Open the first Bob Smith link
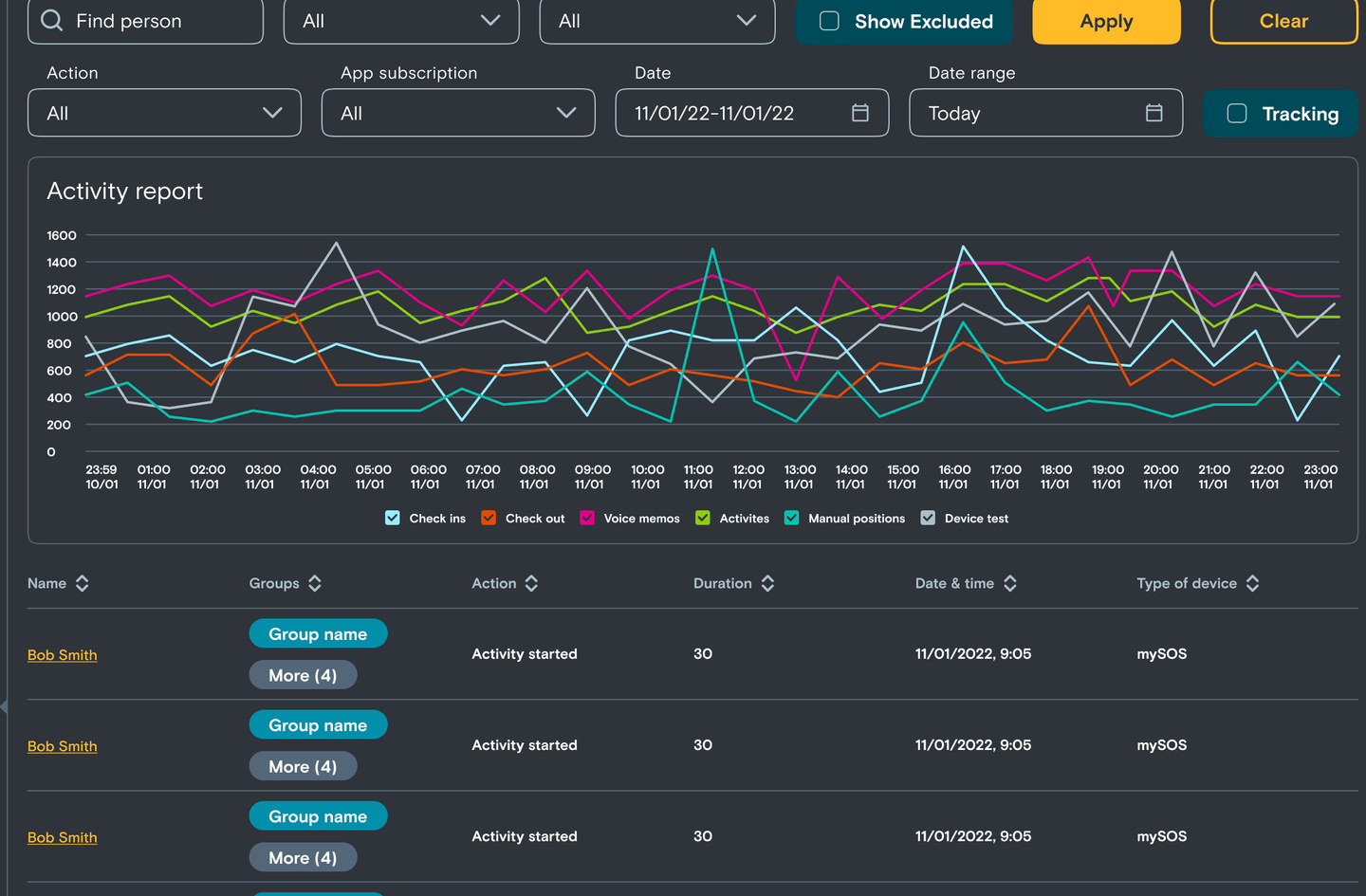Screen dimensions: 1366x896 [x=63, y=654]
